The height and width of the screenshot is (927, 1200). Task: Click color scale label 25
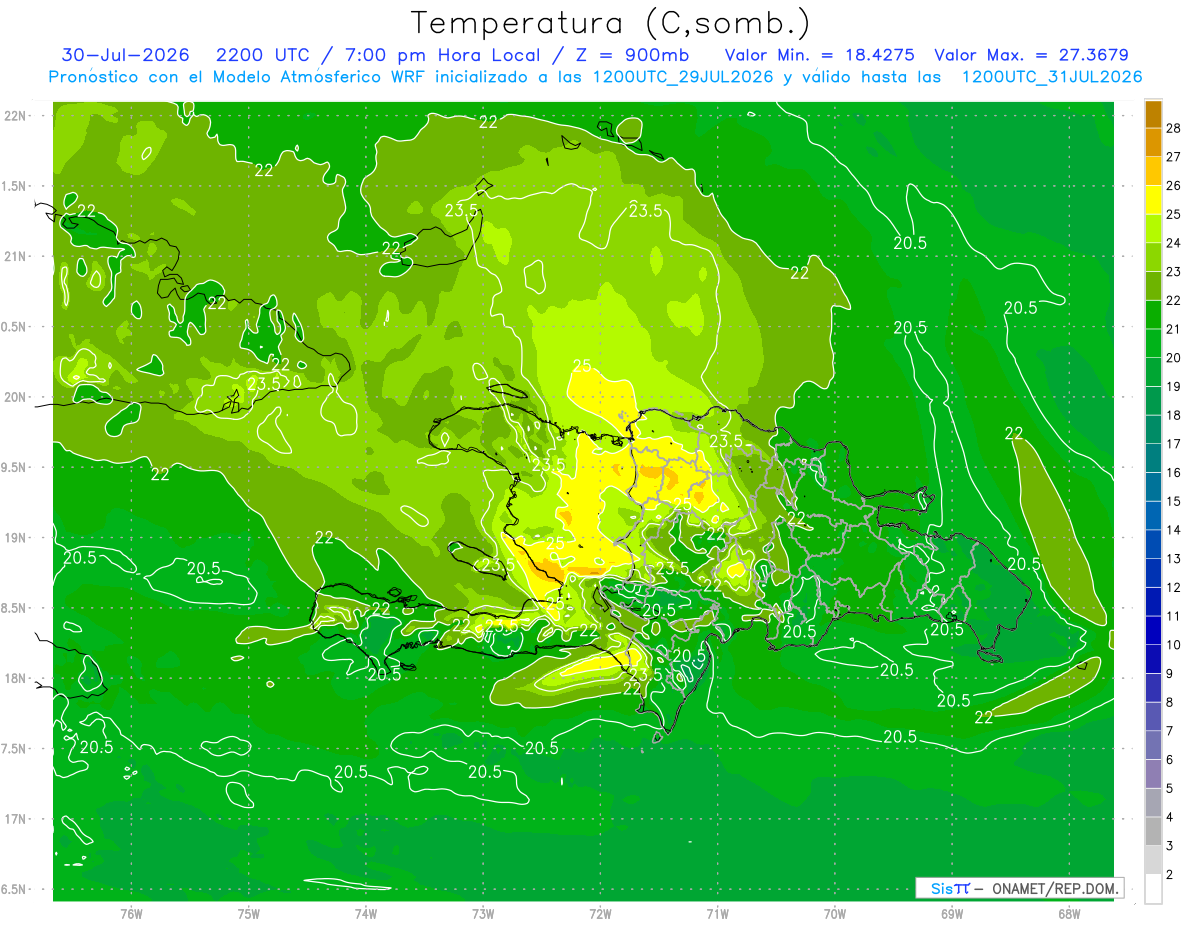[x=1173, y=214]
